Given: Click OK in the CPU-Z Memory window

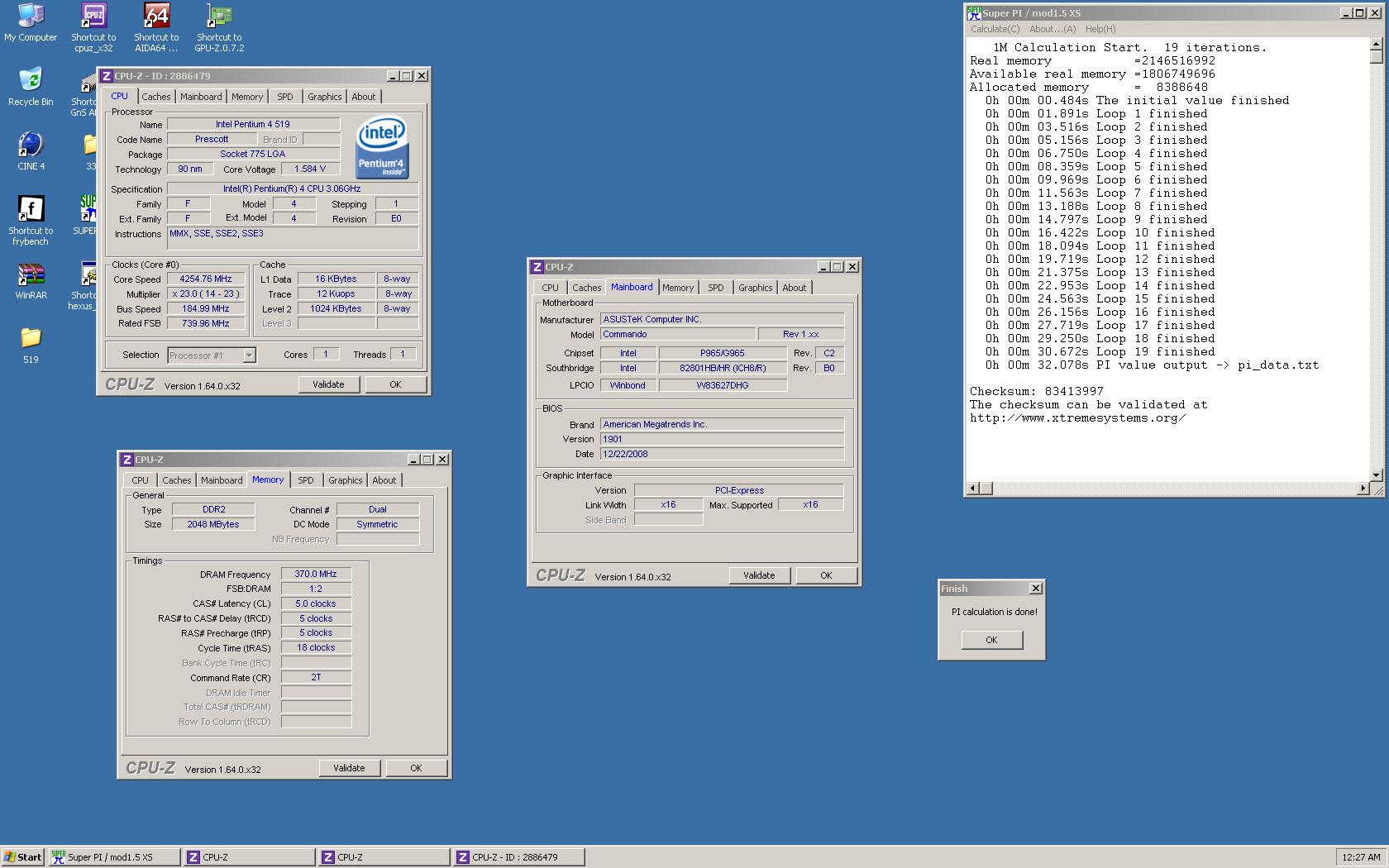Looking at the screenshot, I should 416,768.
